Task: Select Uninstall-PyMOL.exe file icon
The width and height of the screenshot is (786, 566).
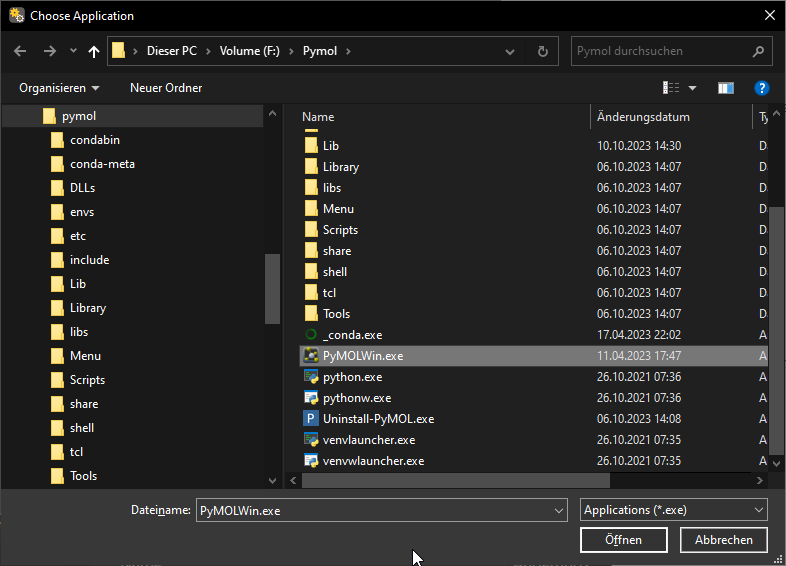Action: tap(311, 419)
